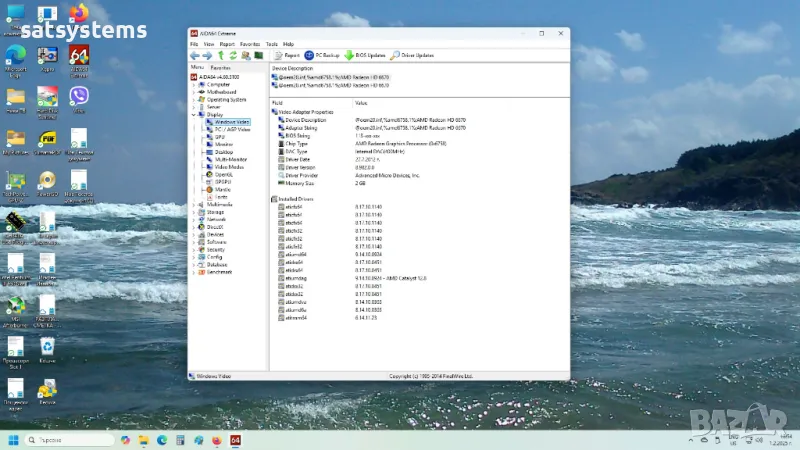Click the PC Backup toolbar button
This screenshot has height=450, width=800.
(x=322, y=56)
